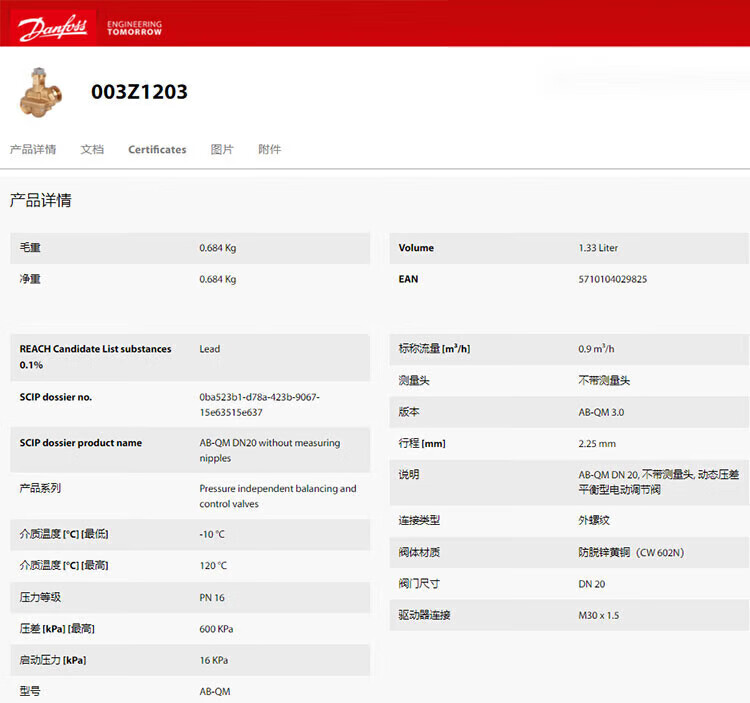Click the 标称流量 [m³/h] label
750x703 pixels.
434,349
